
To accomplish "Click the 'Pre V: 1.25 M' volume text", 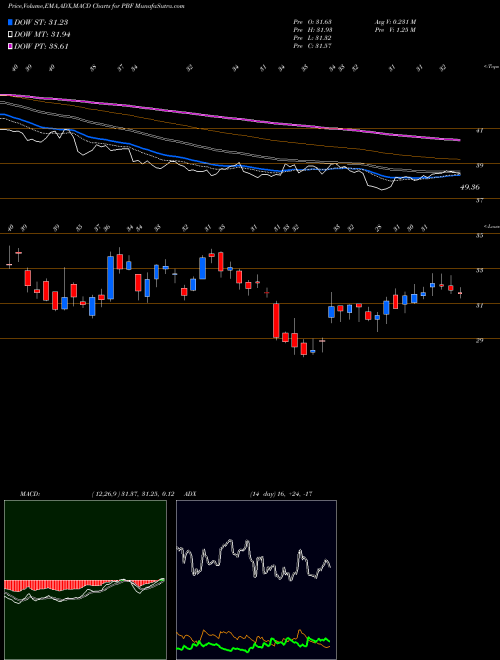I will click(x=395, y=30).
